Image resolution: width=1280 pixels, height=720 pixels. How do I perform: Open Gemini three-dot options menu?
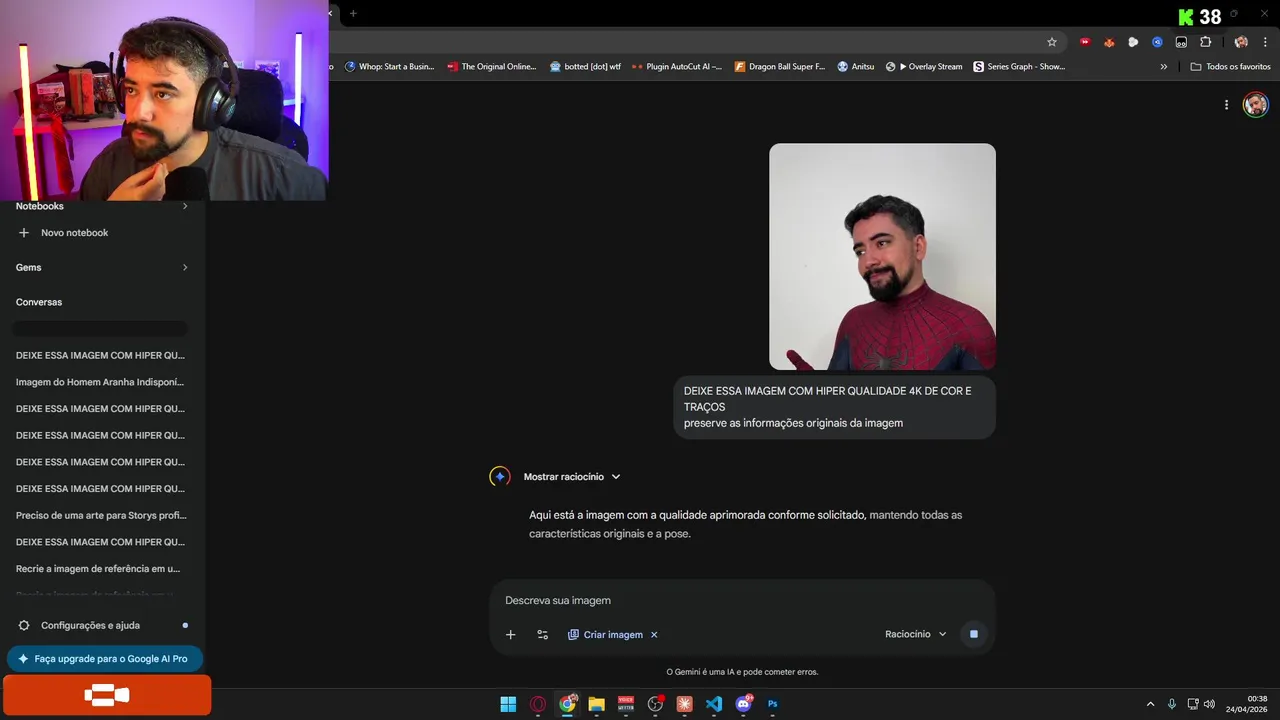coord(1226,105)
